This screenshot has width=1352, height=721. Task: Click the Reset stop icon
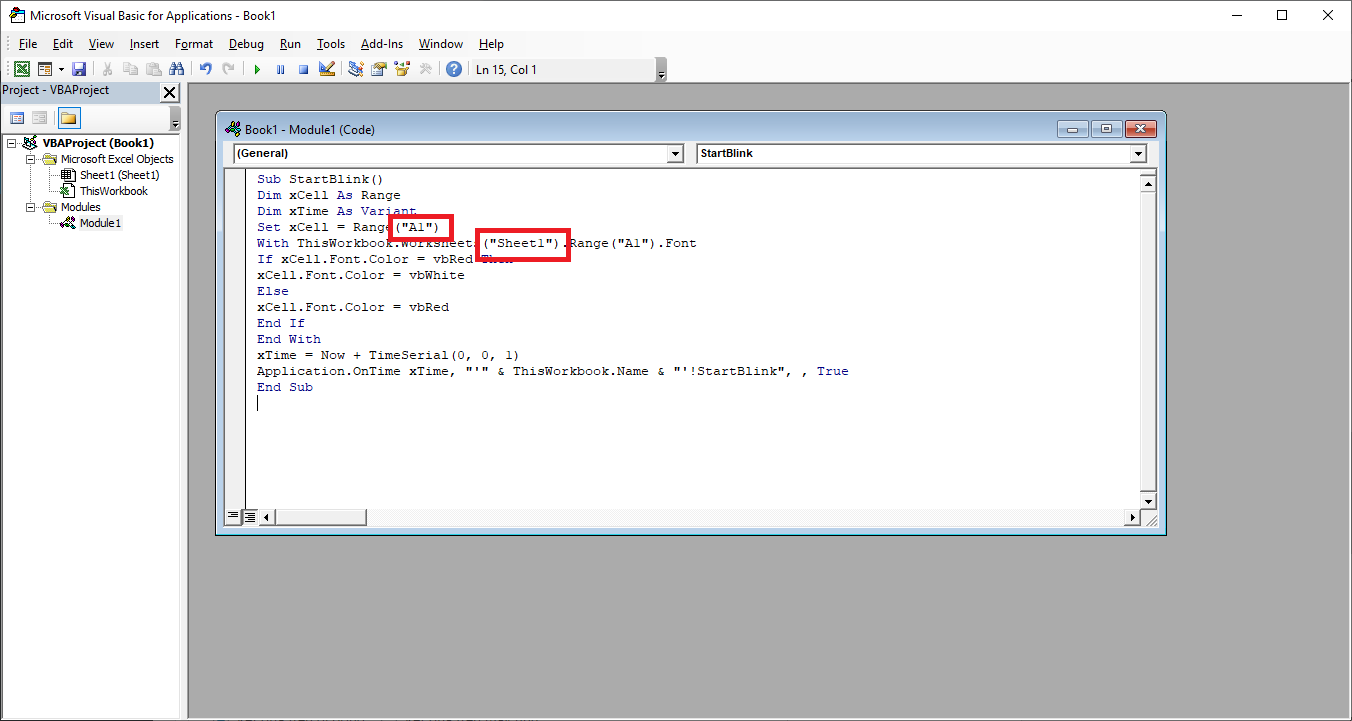[303, 69]
